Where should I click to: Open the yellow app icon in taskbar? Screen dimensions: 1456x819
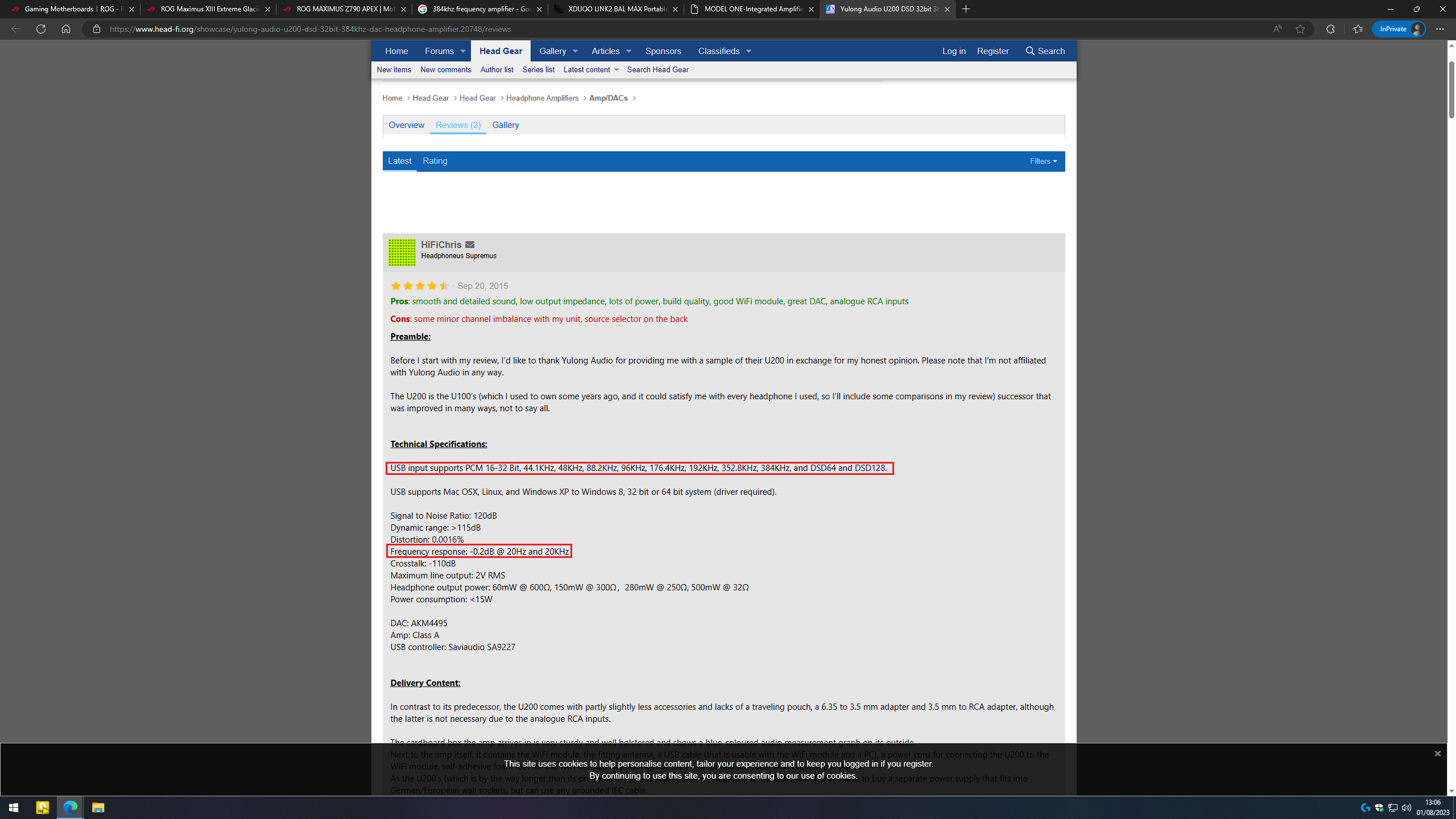(x=43, y=808)
